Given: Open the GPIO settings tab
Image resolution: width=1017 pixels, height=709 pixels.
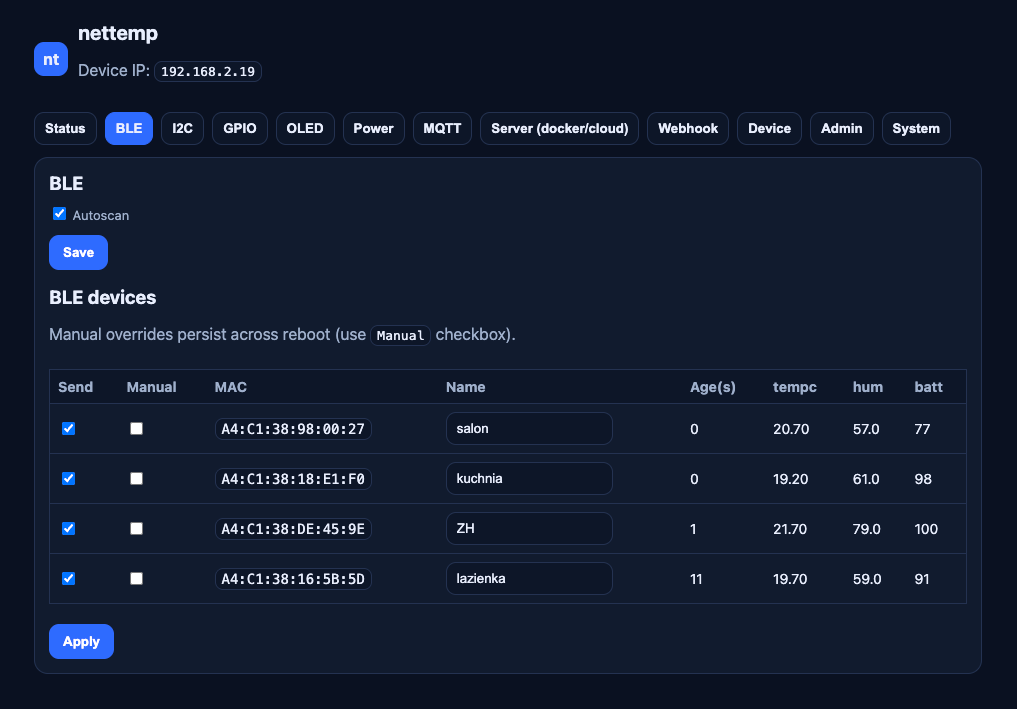Looking at the screenshot, I should click(240, 129).
